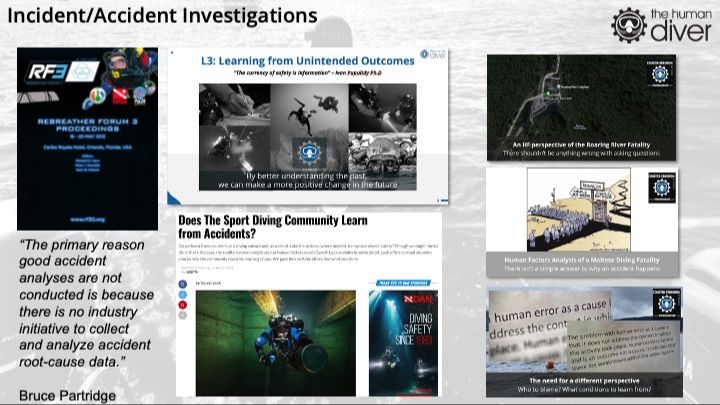
Task: Click the 'Does The Sport Diving Community Learn' headline
Action: tap(273, 226)
